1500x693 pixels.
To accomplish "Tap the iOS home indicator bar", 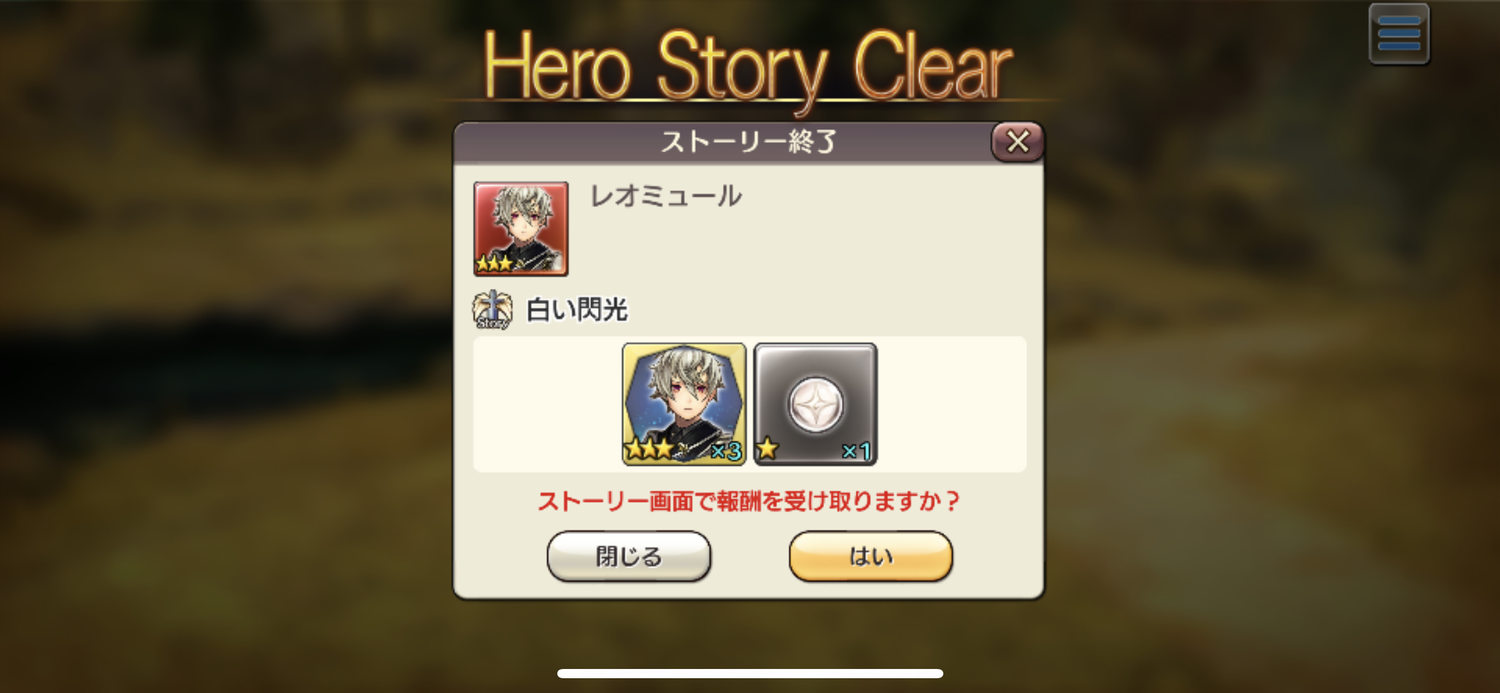I will tap(750, 673).
